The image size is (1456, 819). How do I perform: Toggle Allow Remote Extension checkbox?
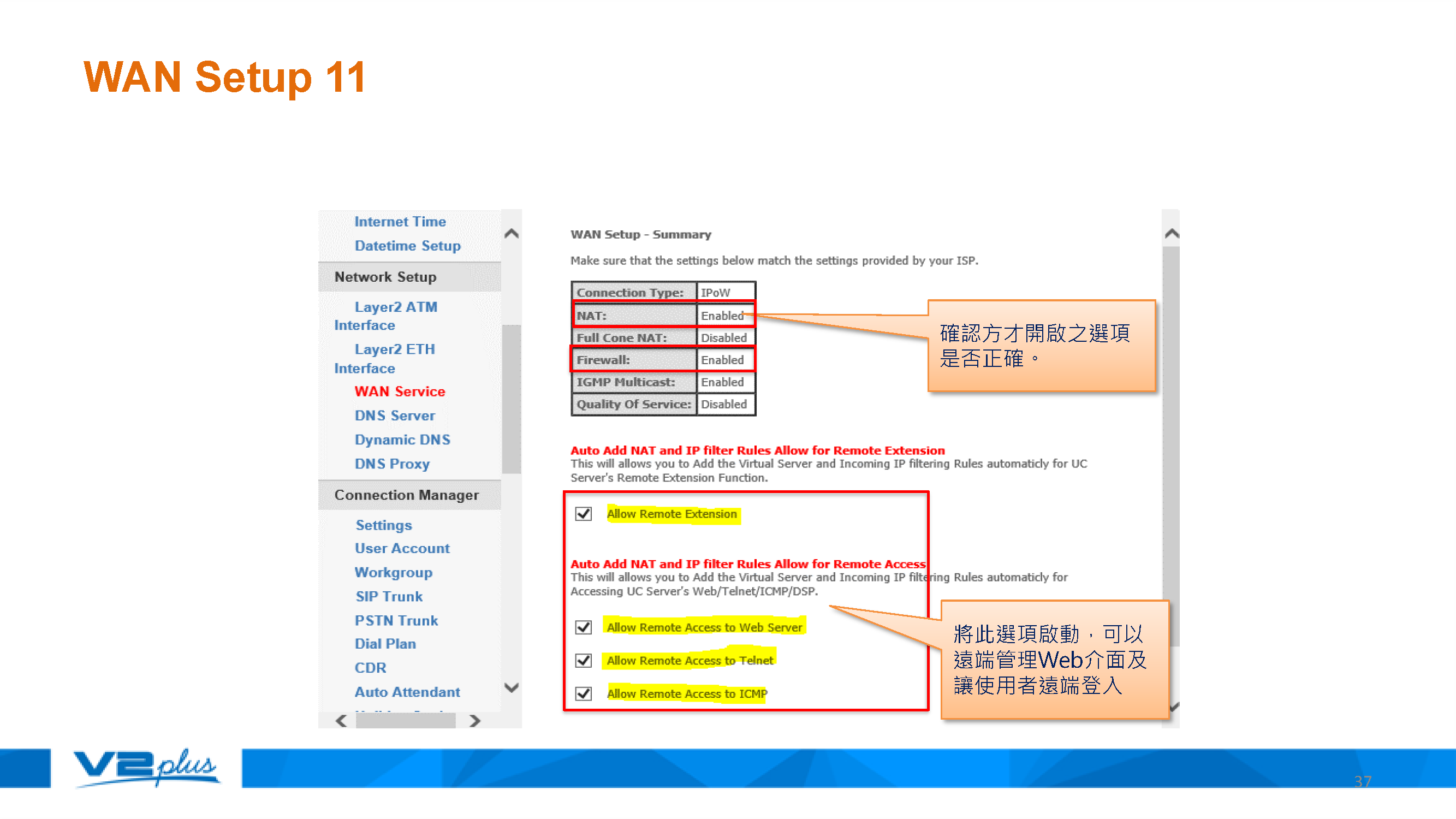[583, 514]
